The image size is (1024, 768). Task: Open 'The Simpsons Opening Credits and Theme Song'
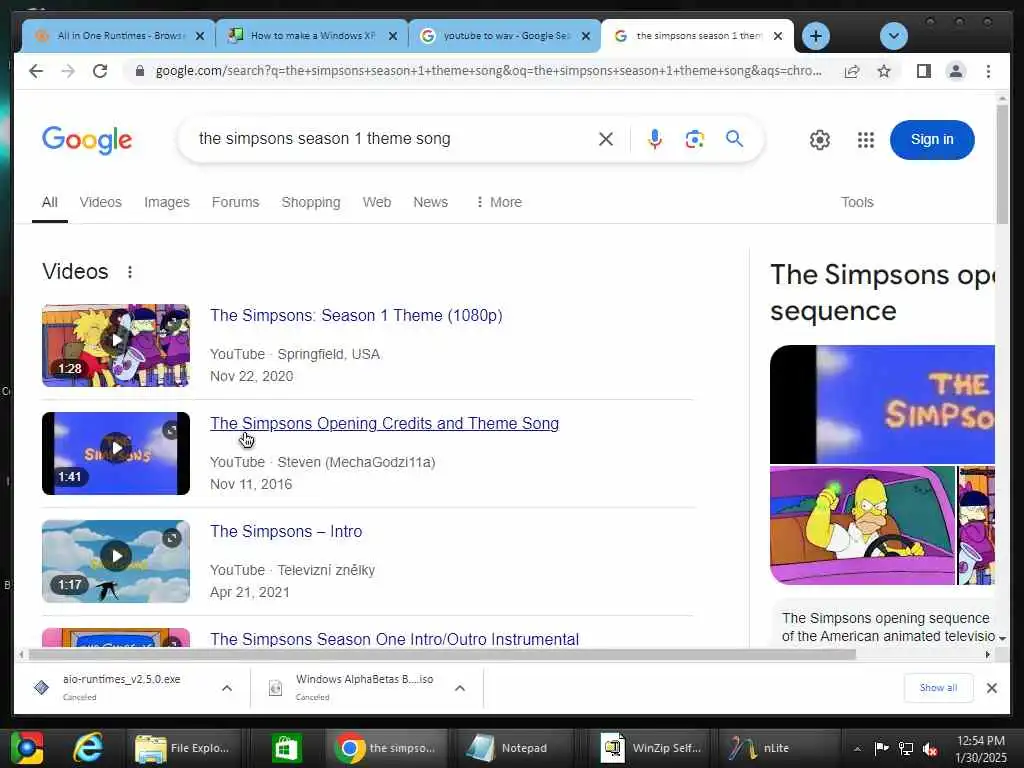point(384,423)
